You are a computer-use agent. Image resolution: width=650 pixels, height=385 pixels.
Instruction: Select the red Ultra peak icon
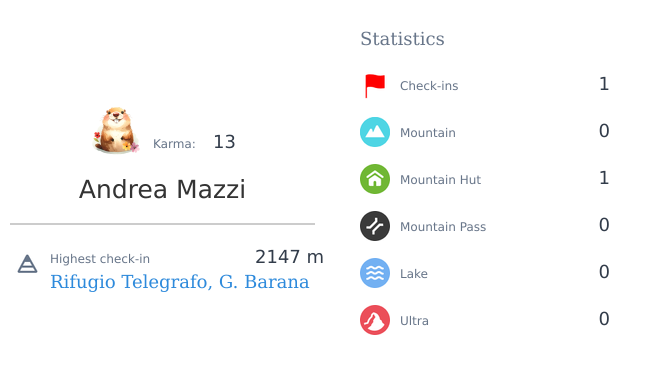375,320
